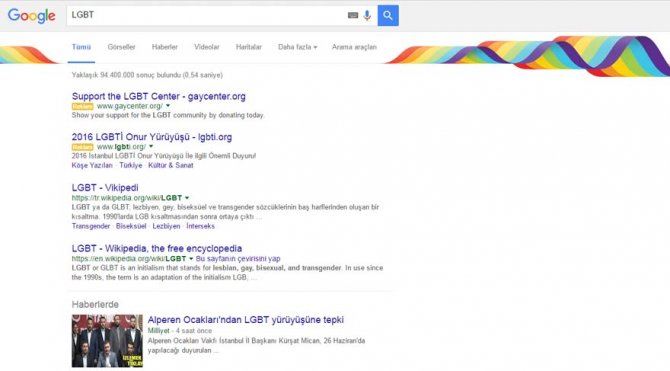Screen dimensions: 670x371
Task: Click the Alperen Ocakları news thumbnail
Action: click(x=107, y=341)
